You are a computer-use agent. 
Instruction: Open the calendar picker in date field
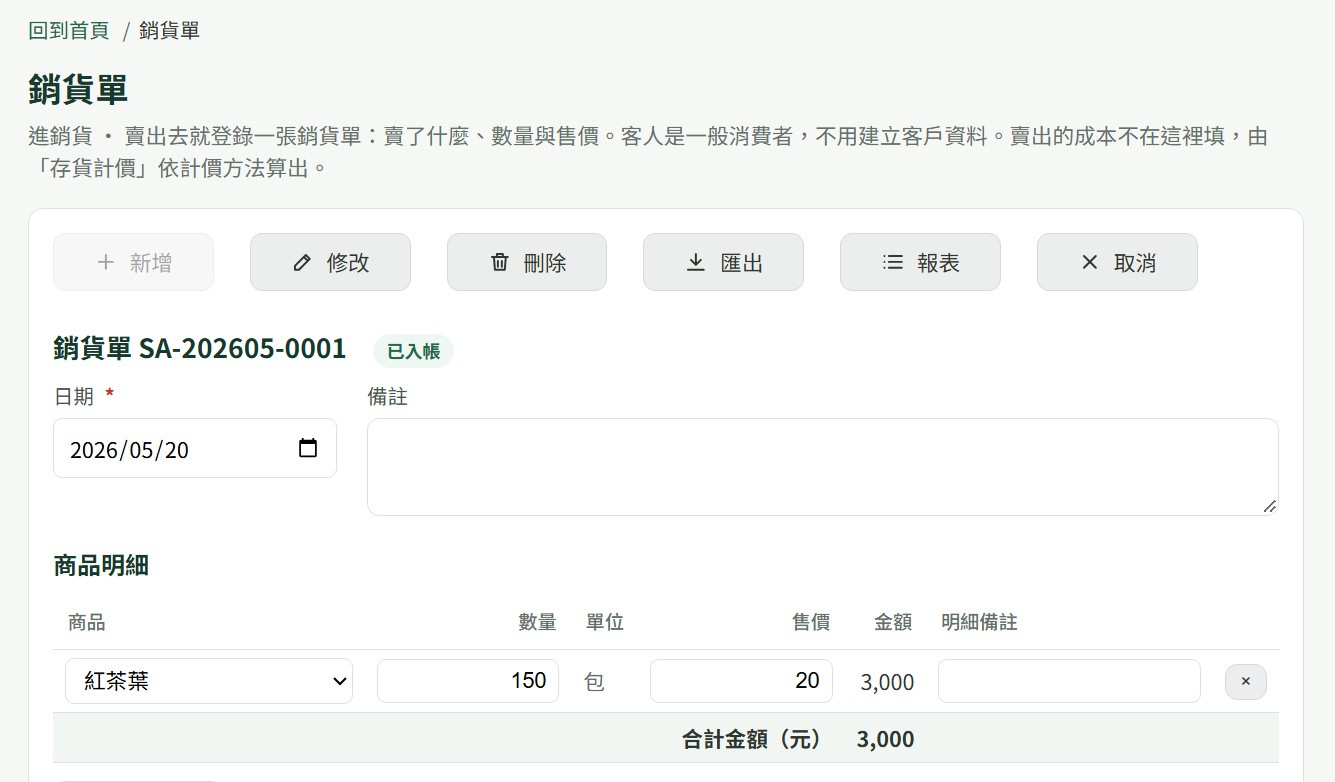point(308,448)
